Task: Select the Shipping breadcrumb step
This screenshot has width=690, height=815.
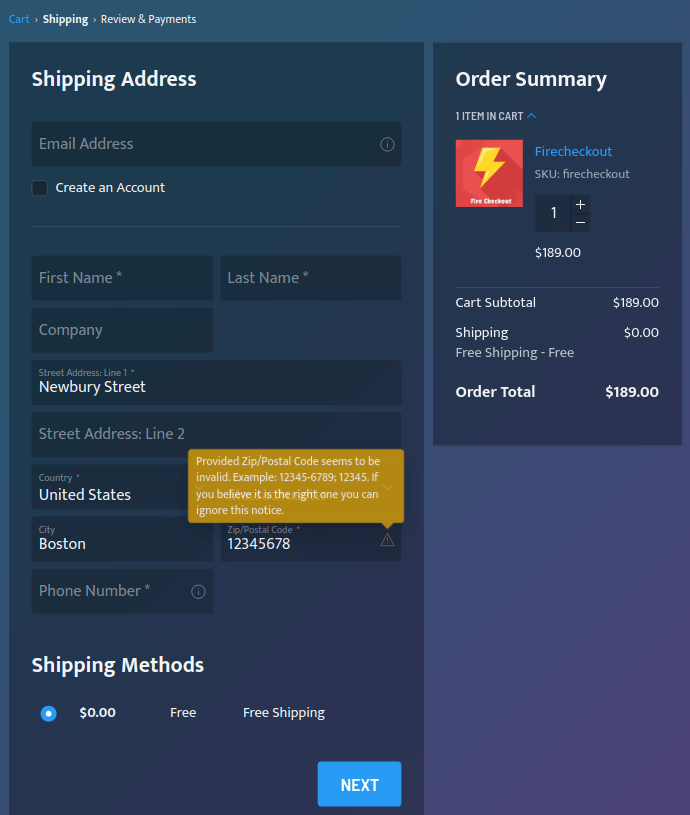Action: pyautogui.click(x=65, y=19)
